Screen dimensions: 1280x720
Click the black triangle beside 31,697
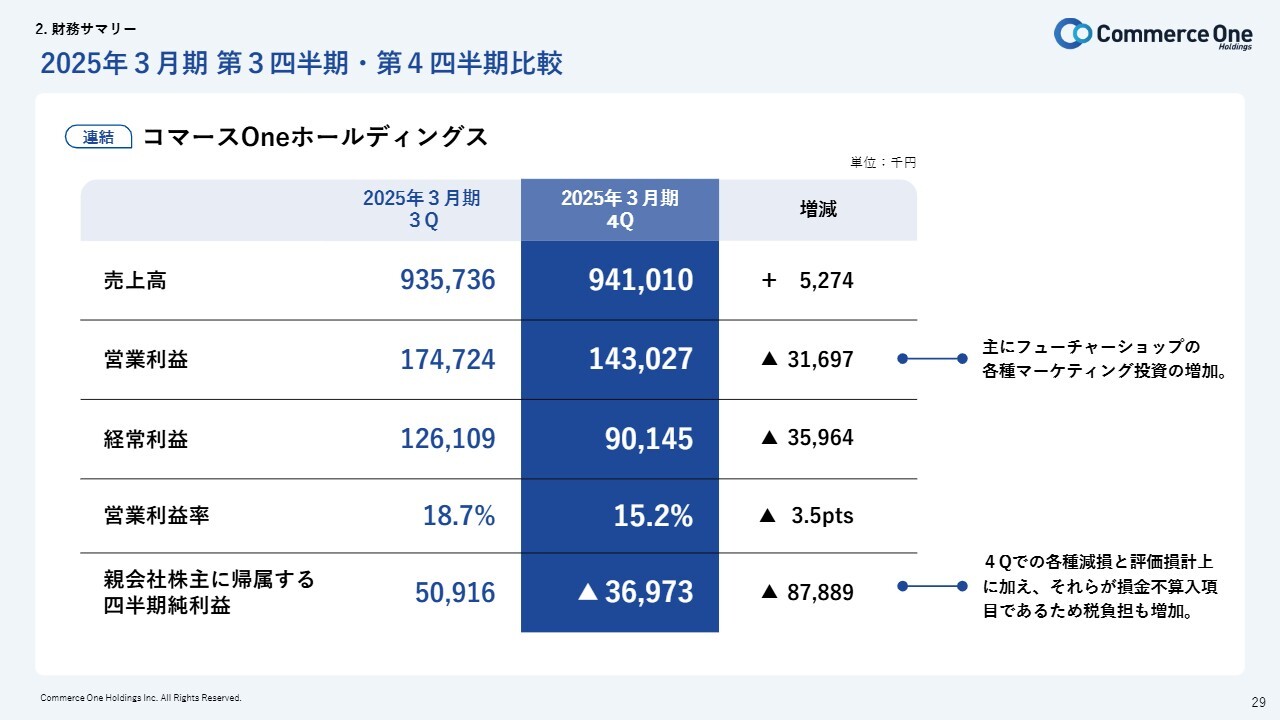pyautogui.click(x=769, y=359)
